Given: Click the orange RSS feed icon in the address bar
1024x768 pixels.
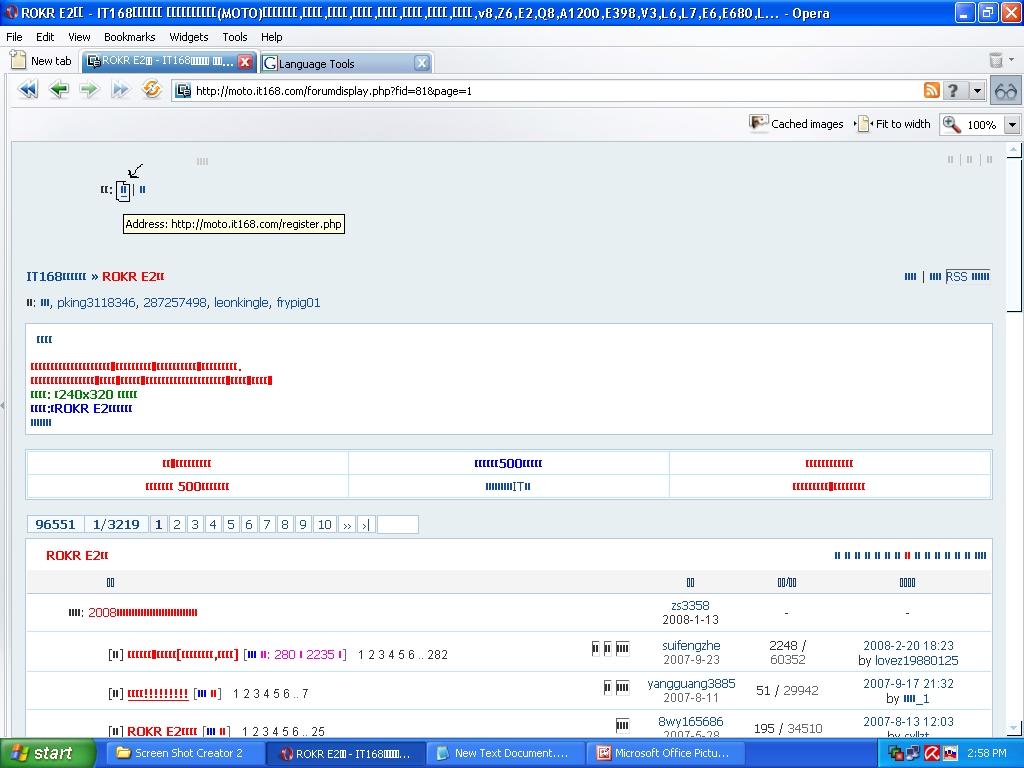Looking at the screenshot, I should tap(932, 90).
